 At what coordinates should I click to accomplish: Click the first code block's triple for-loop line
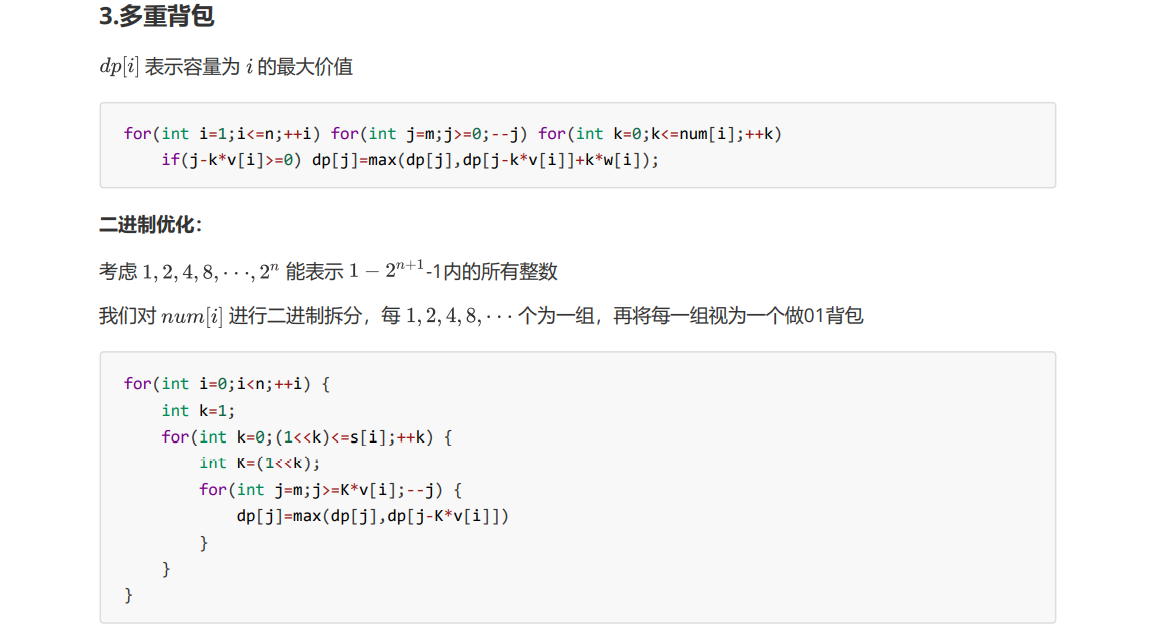click(x=452, y=134)
